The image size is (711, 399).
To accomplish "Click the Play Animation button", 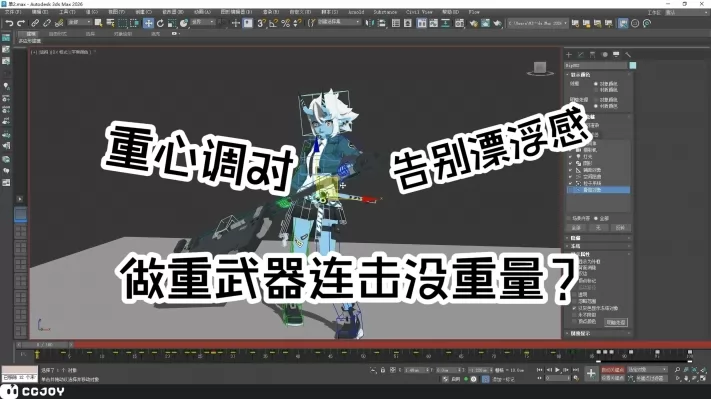I will (558, 370).
